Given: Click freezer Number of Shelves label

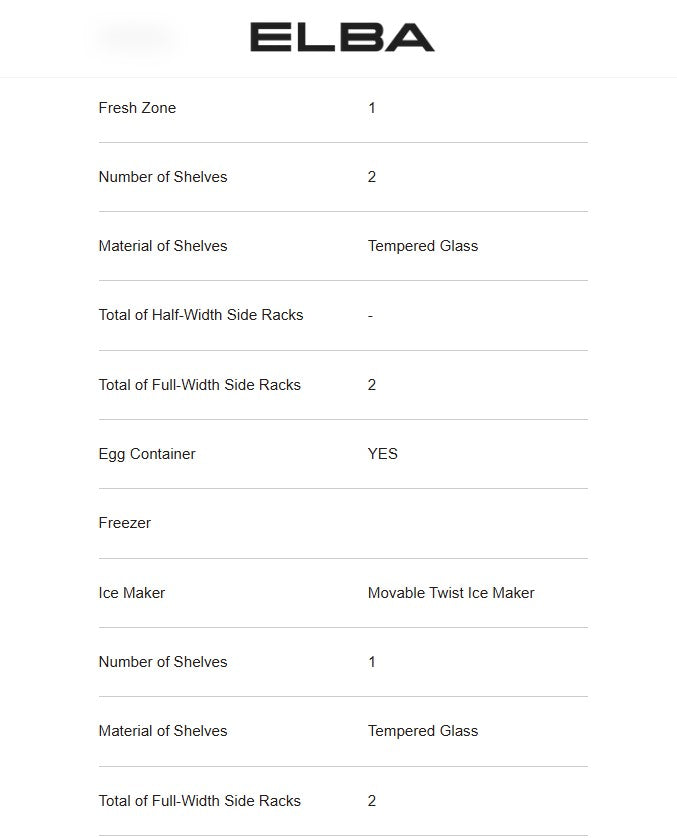Looking at the screenshot, I should (x=163, y=662).
